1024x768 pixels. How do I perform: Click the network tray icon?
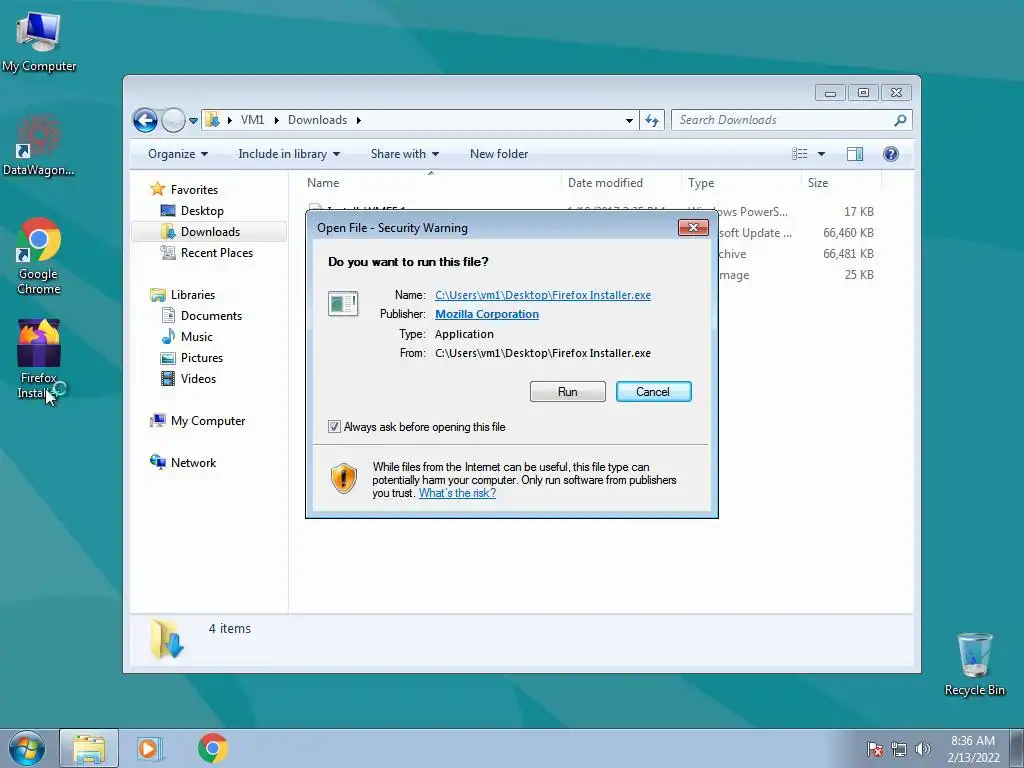tap(899, 749)
